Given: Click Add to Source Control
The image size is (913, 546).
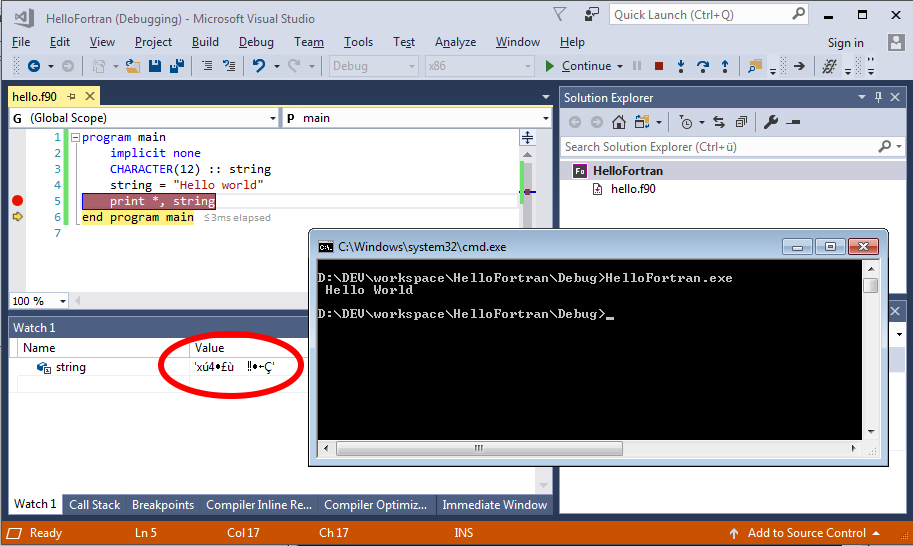Looking at the screenshot, I should pyautogui.click(x=804, y=533).
